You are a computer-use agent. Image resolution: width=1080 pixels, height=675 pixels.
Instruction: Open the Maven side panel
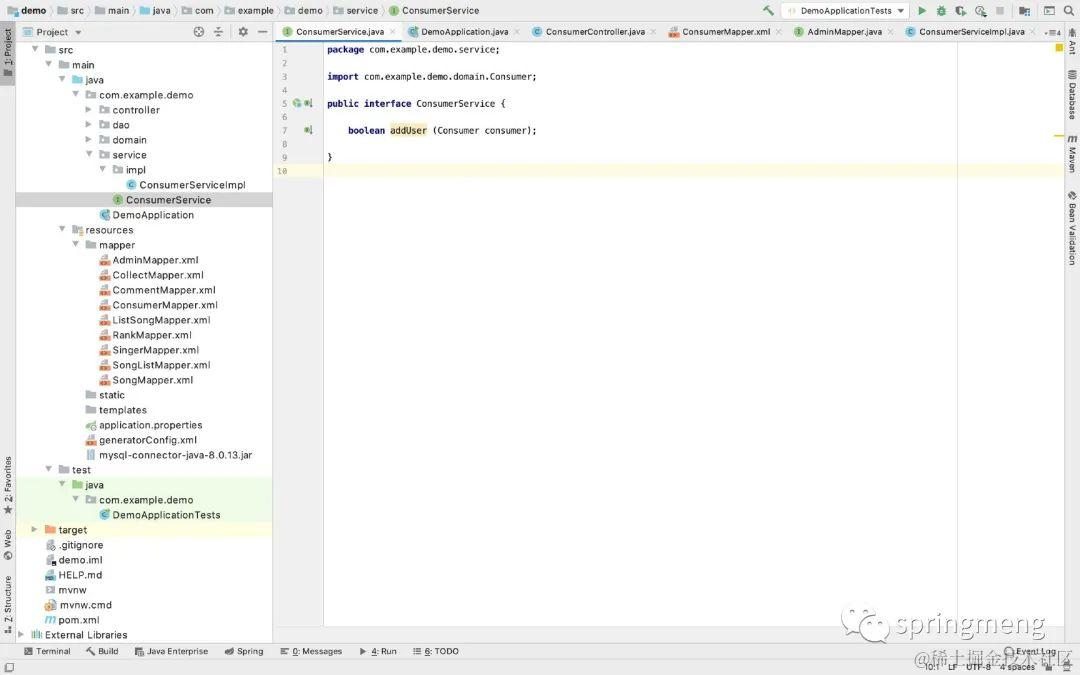[1072, 154]
